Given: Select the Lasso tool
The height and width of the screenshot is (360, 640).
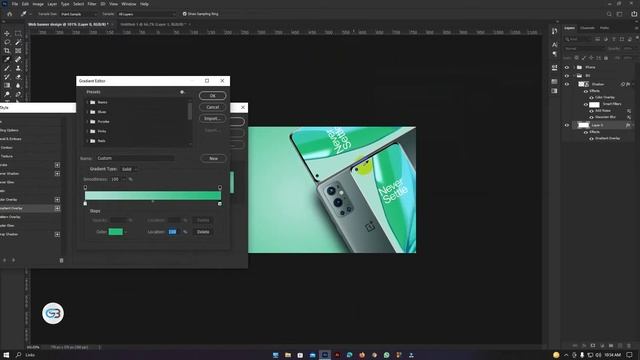Looking at the screenshot, I should pyautogui.click(x=7, y=42).
